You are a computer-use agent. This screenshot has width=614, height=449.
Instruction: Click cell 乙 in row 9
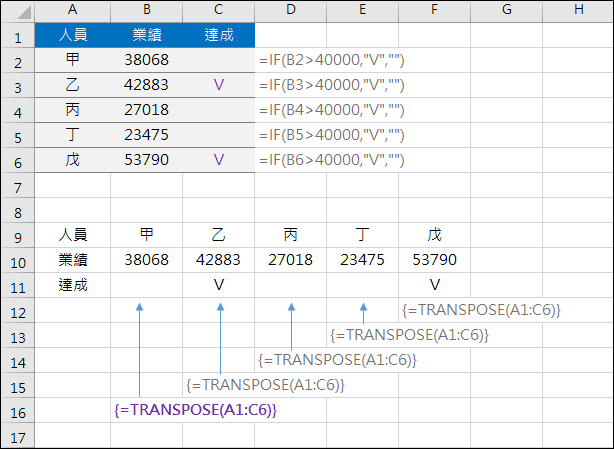[219, 235]
